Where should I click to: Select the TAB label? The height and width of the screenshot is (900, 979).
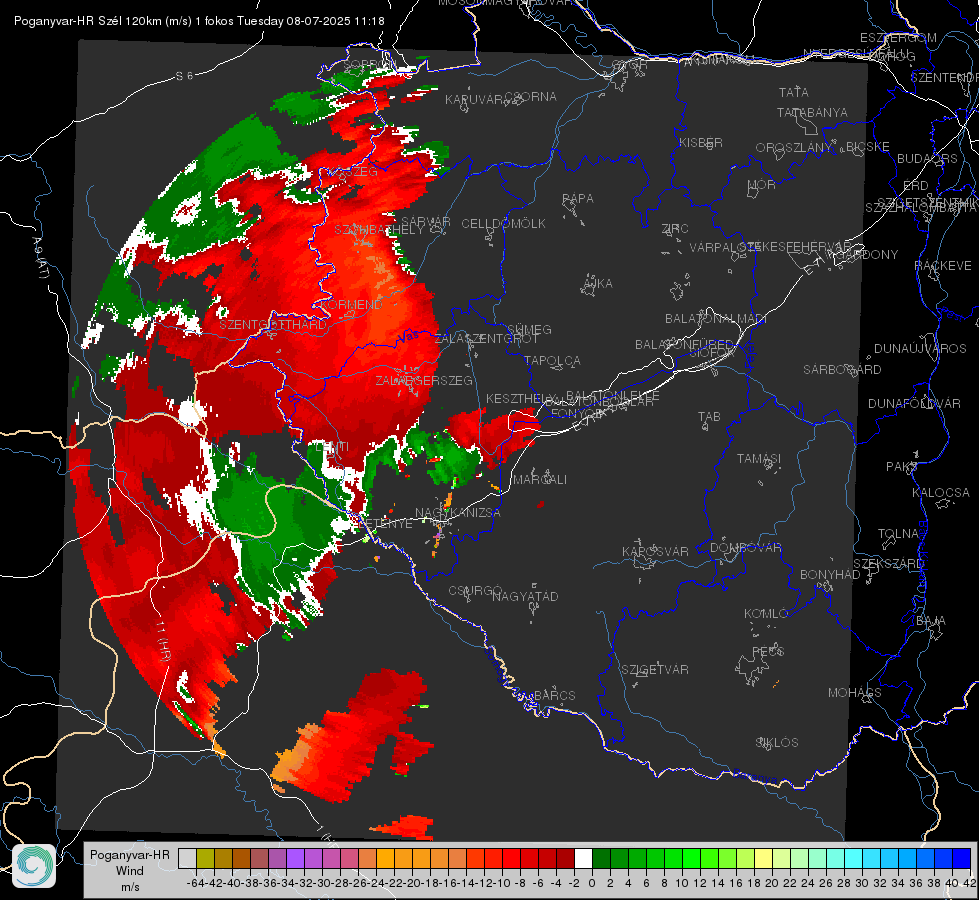709,417
